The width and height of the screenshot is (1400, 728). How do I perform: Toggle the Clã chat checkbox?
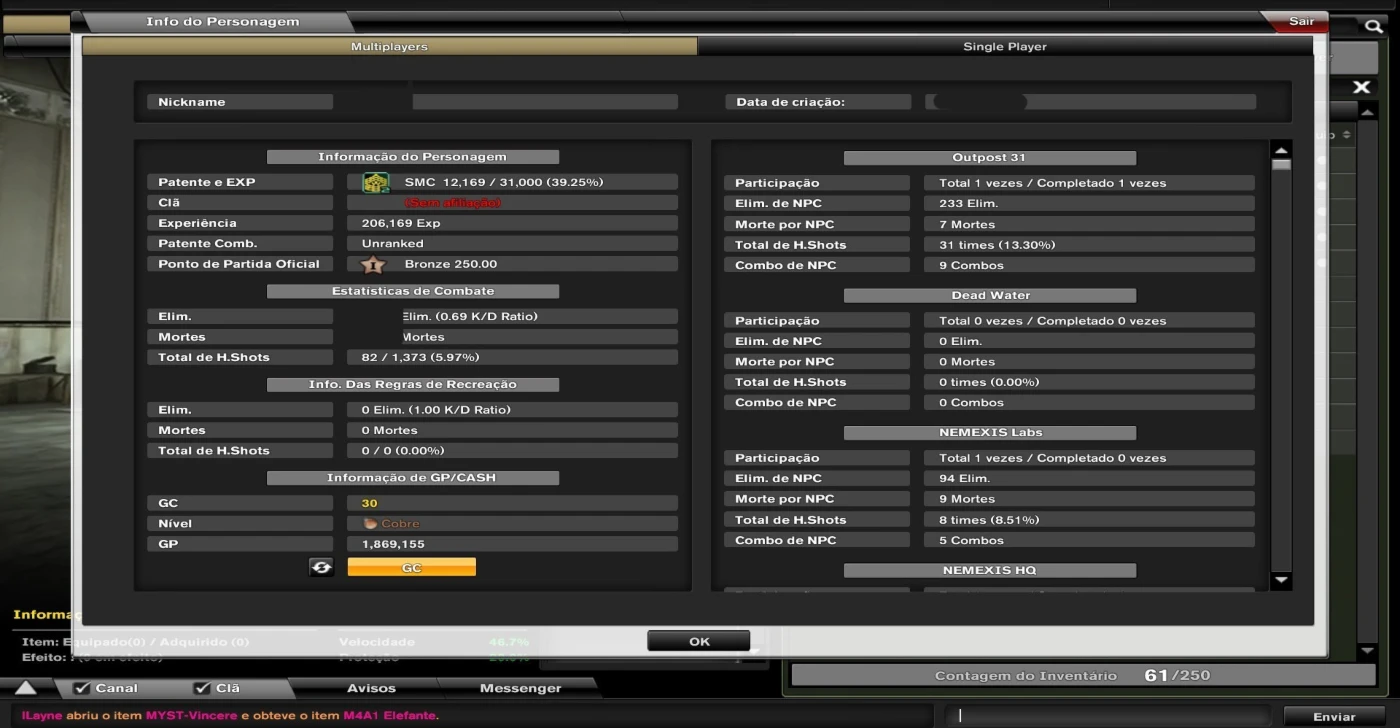[202, 688]
